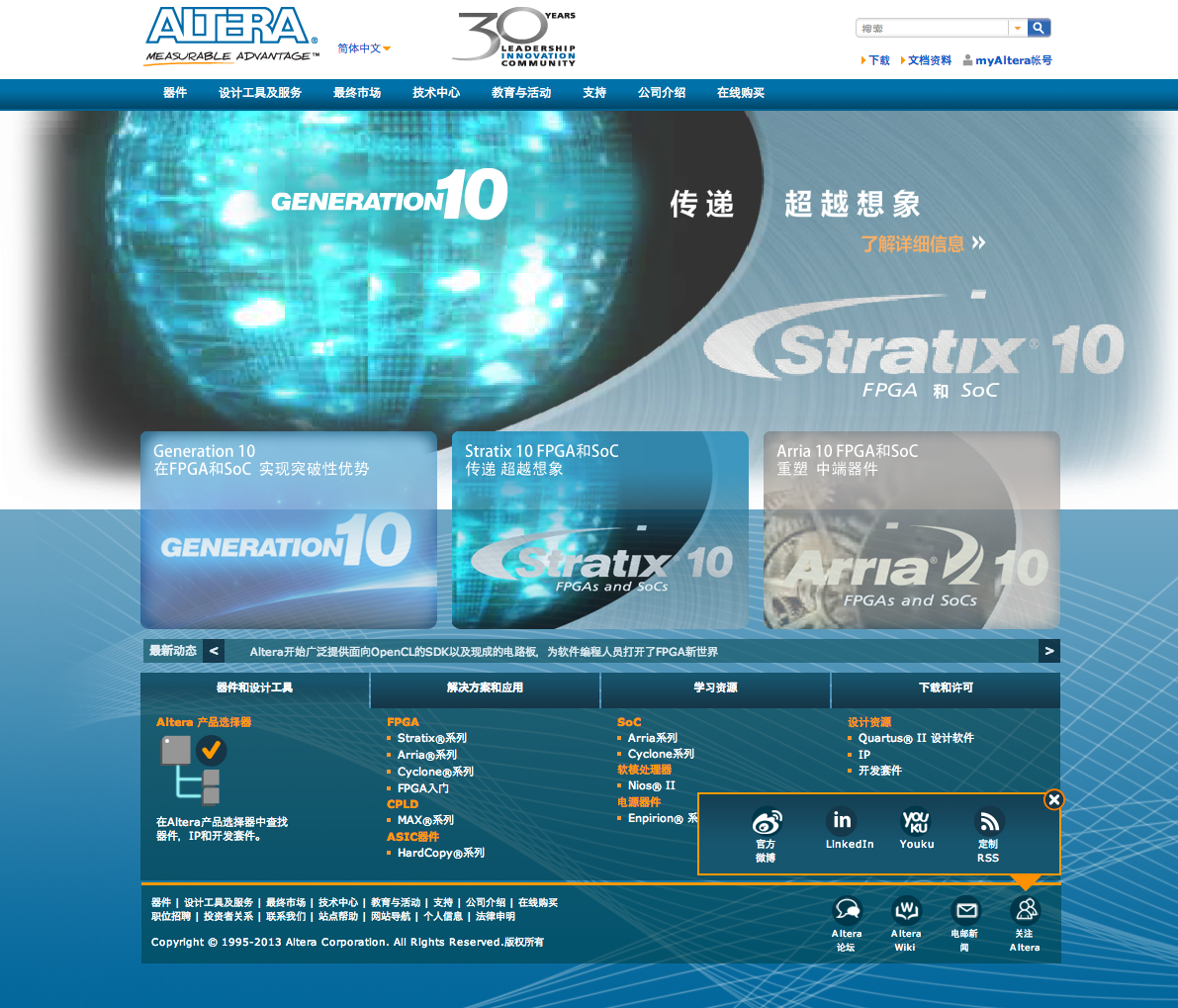
Task: Click the 网站导航 footer link
Action: pyautogui.click(x=391, y=916)
